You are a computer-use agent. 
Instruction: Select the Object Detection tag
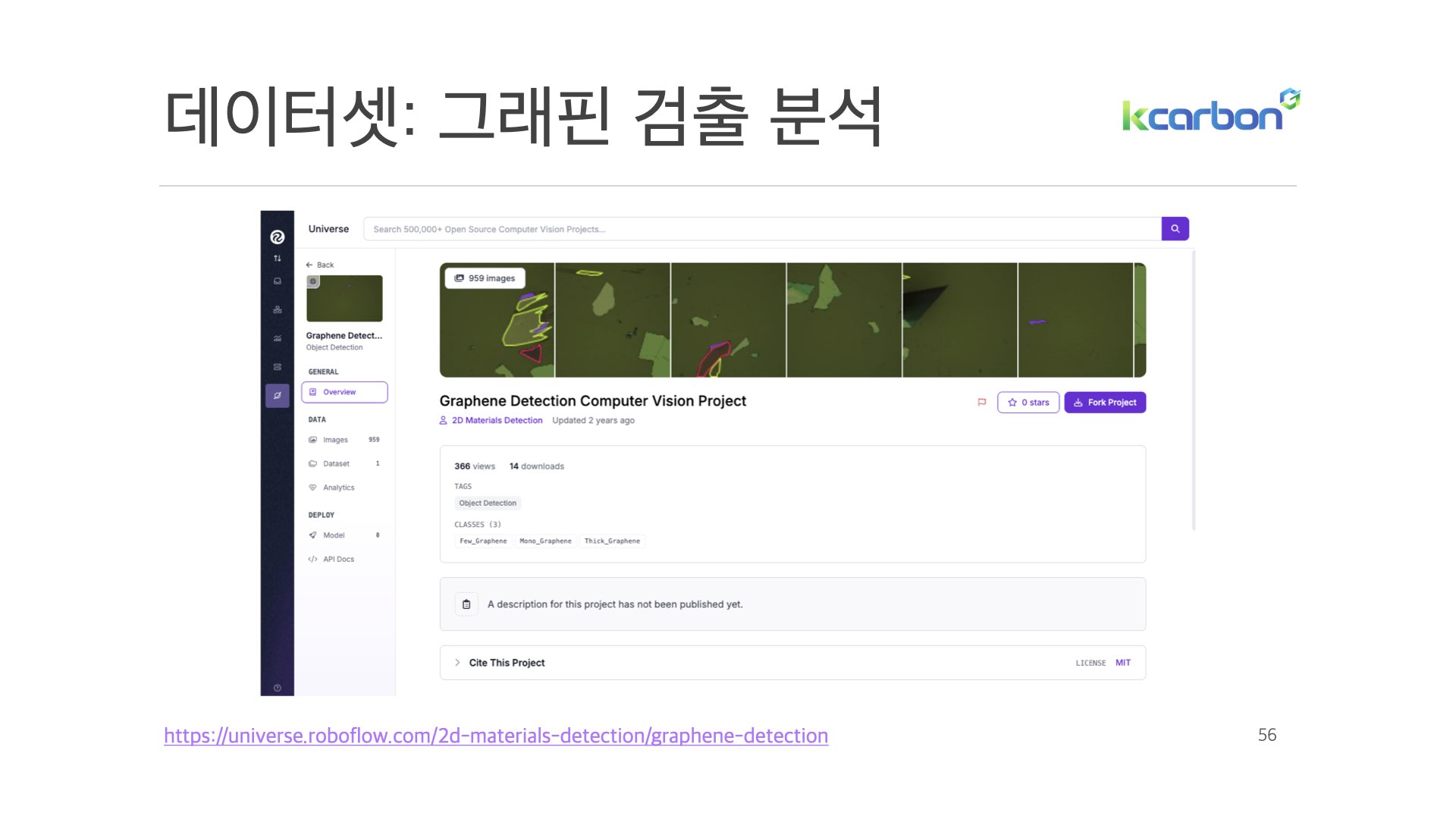pos(488,503)
